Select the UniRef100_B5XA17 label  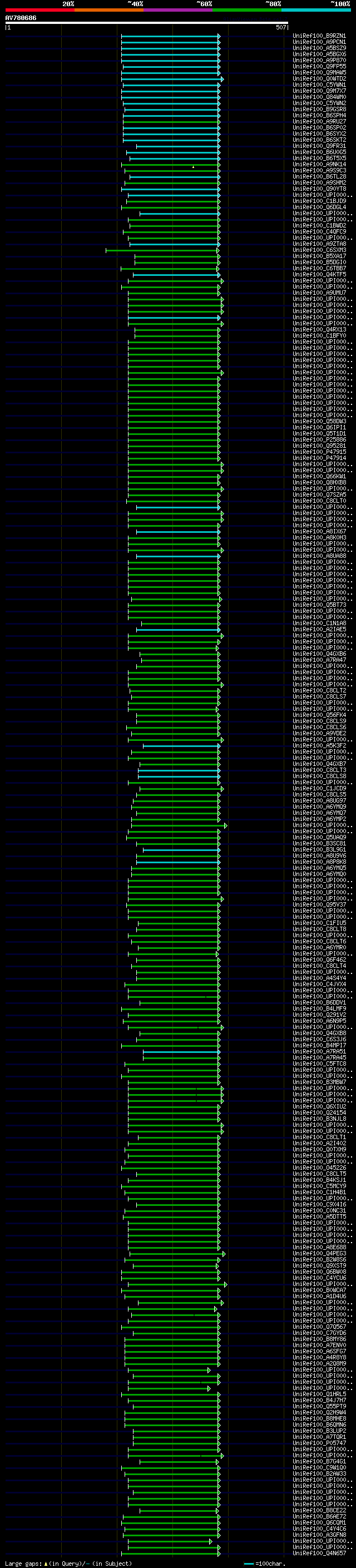[319, 256]
